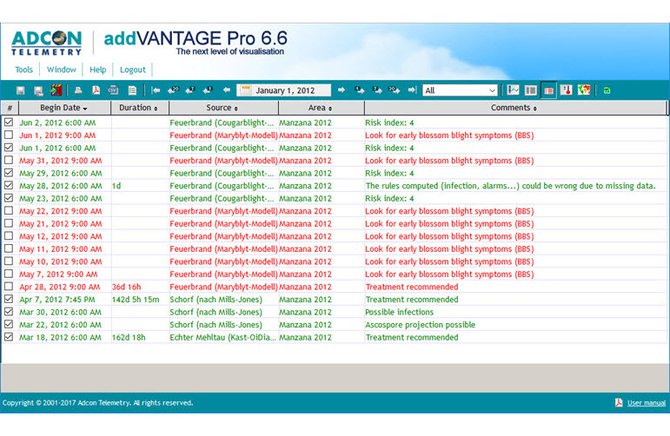Open the Window menu
The width and height of the screenshot is (670, 436).
[62, 70]
